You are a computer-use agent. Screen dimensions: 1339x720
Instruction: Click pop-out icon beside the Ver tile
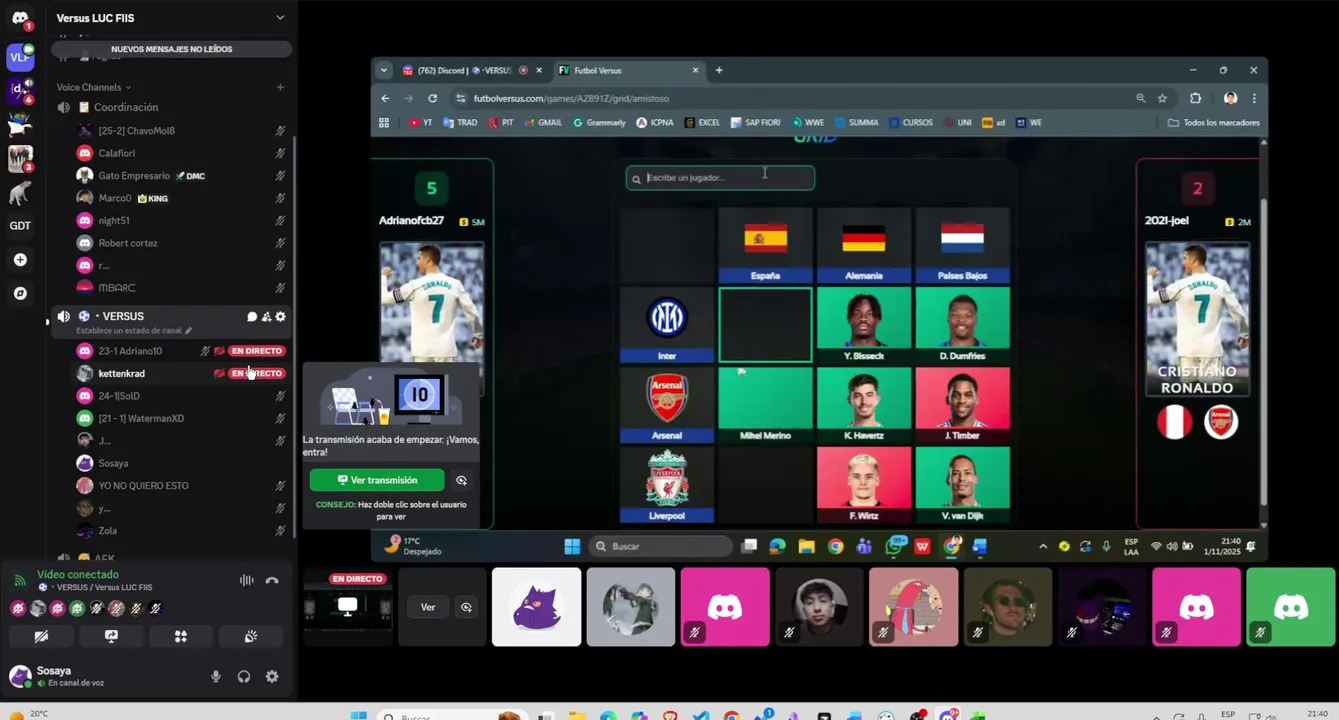(x=466, y=607)
